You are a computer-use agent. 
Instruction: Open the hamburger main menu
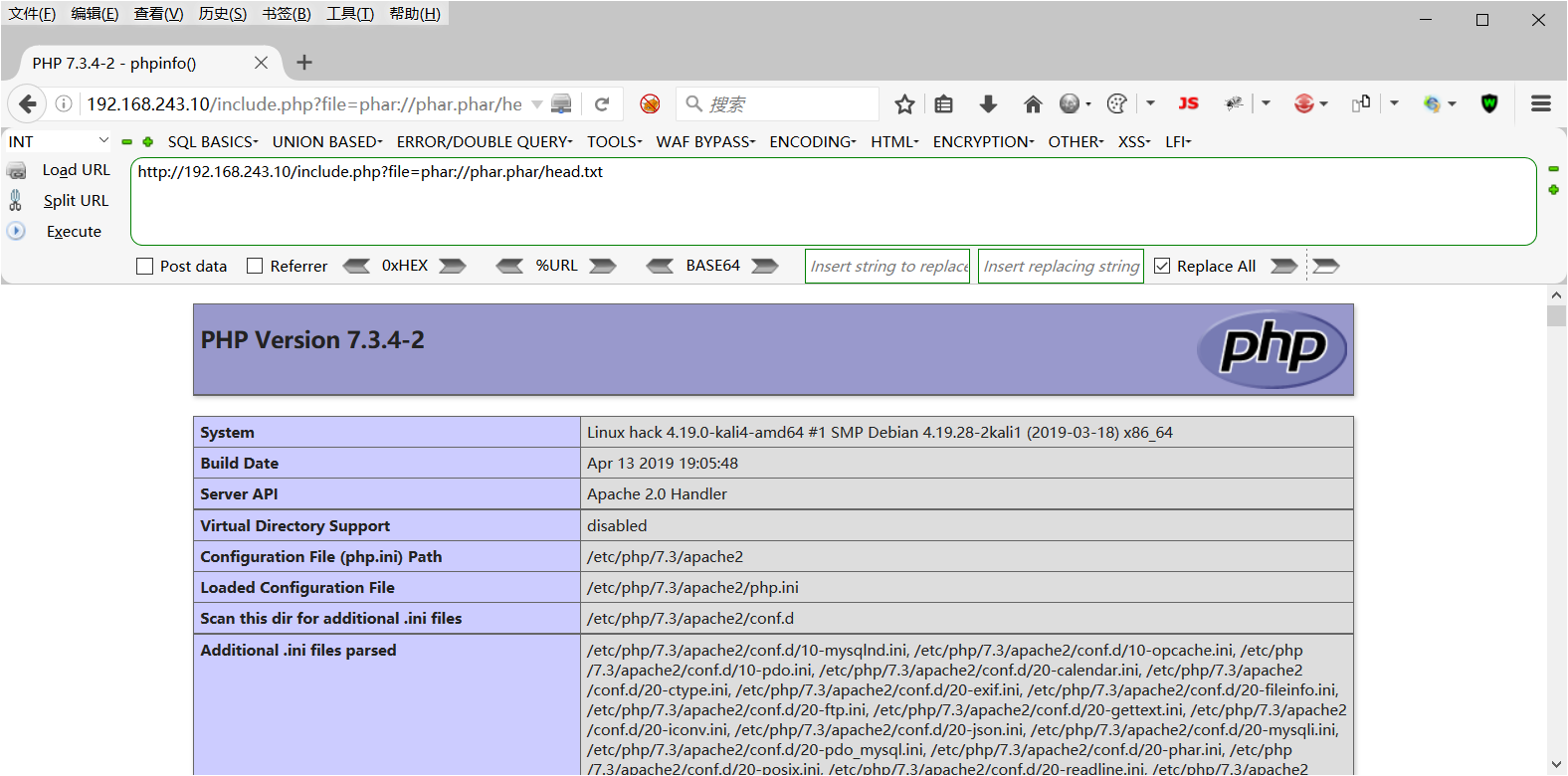point(1541,103)
